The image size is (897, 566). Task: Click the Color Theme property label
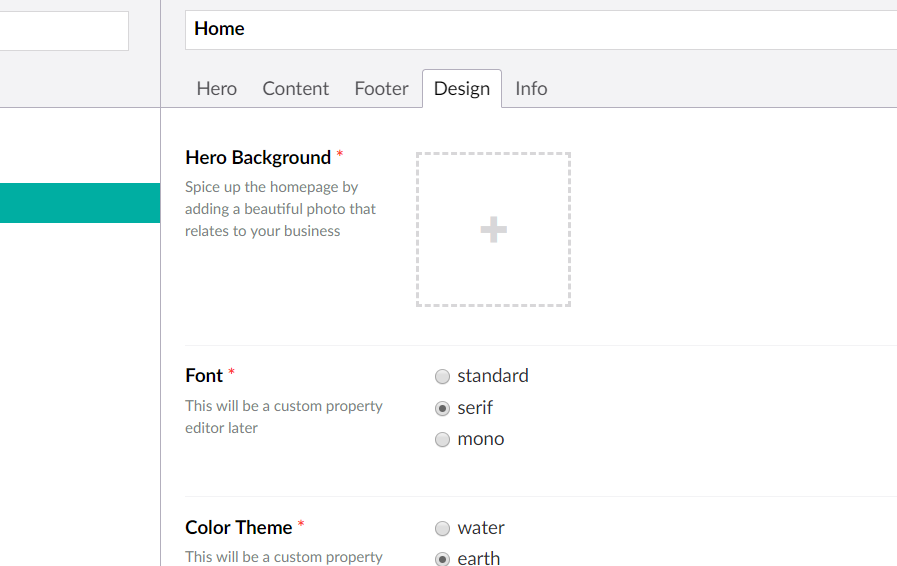coord(238,527)
